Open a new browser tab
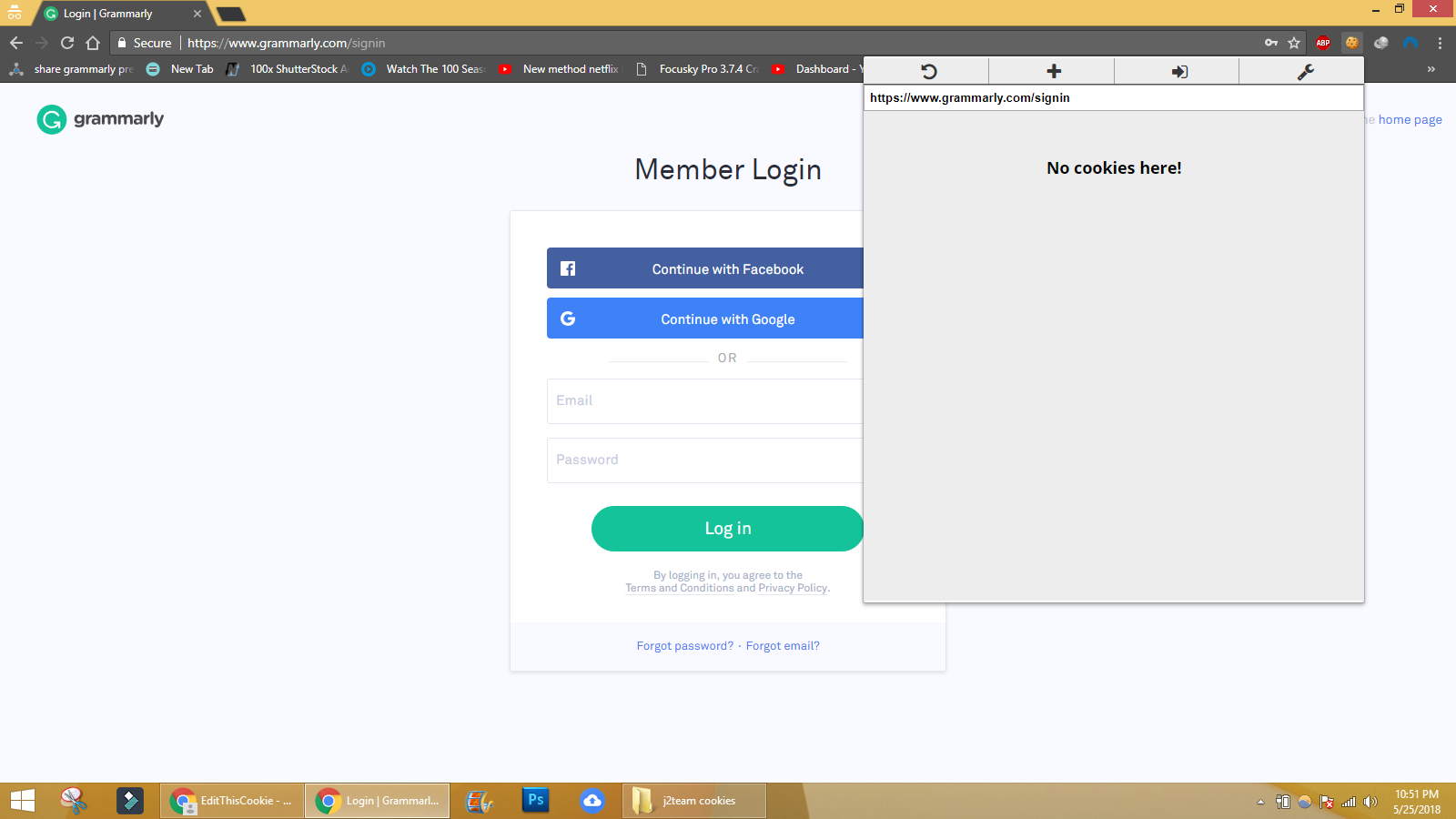Screen dimensions: 1456x819 point(230,14)
